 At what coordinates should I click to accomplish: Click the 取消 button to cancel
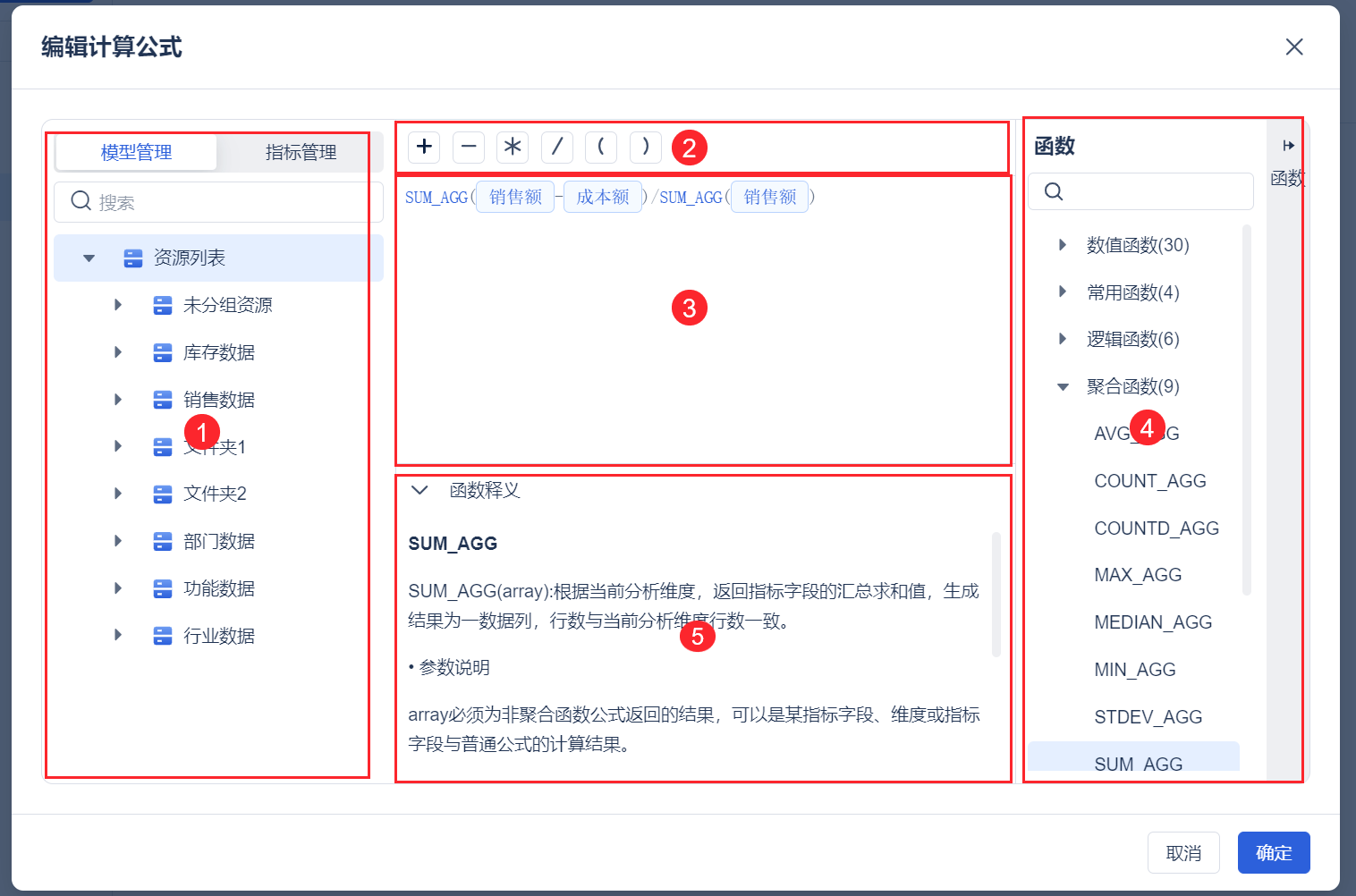click(x=1183, y=852)
